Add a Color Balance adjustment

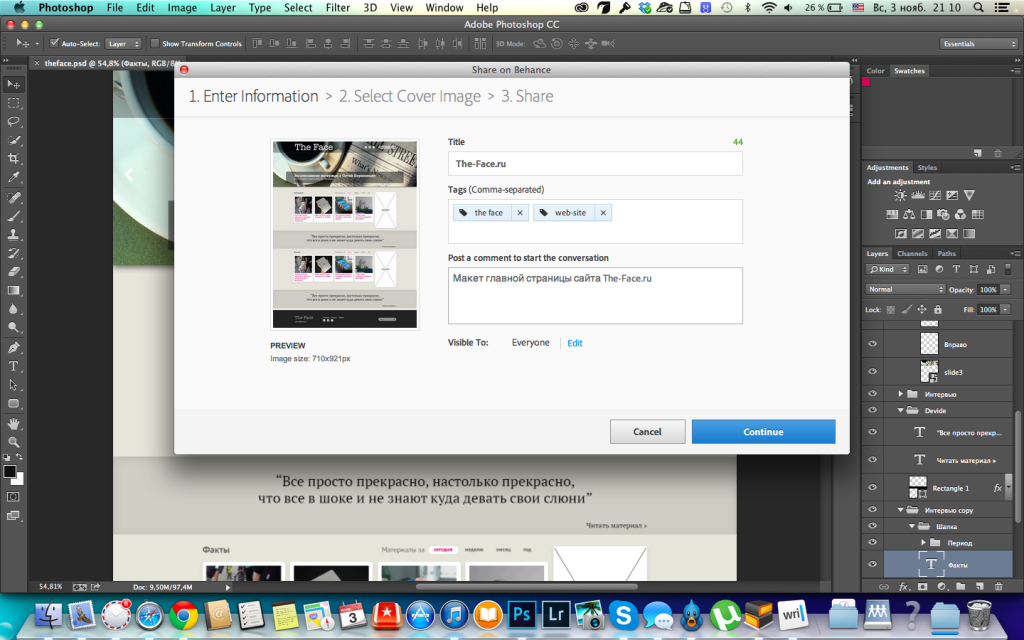click(x=909, y=214)
